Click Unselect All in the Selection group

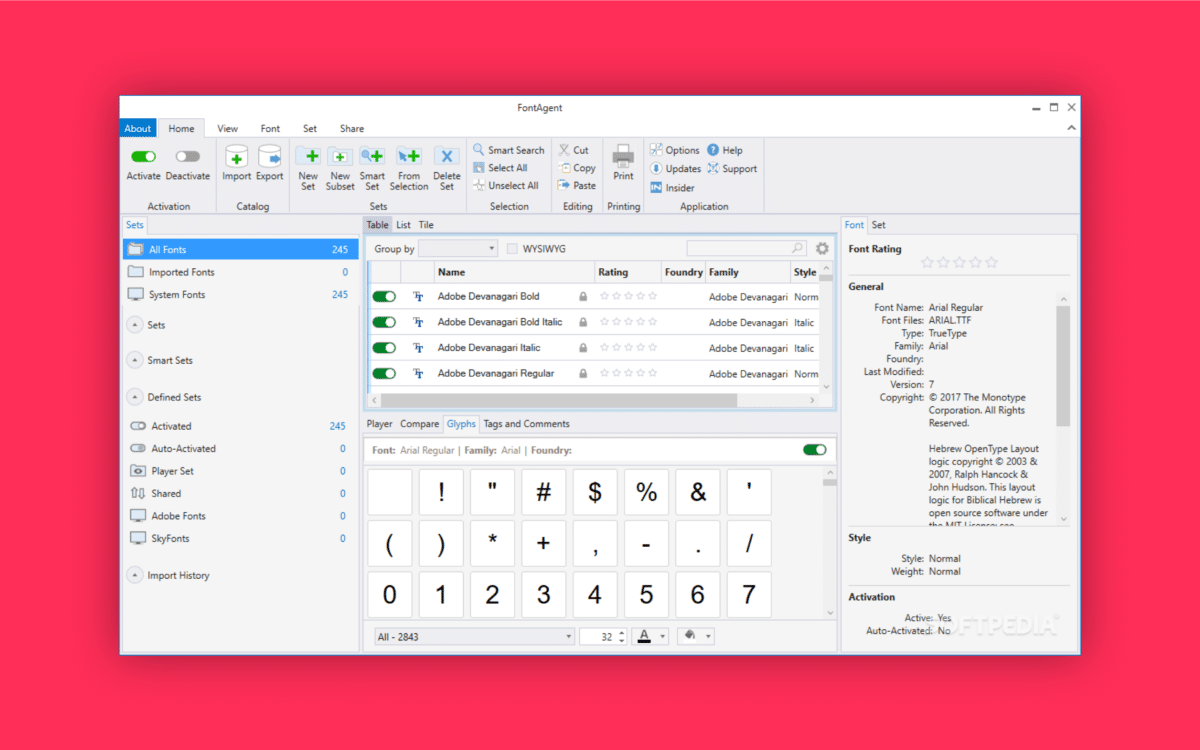click(506, 185)
